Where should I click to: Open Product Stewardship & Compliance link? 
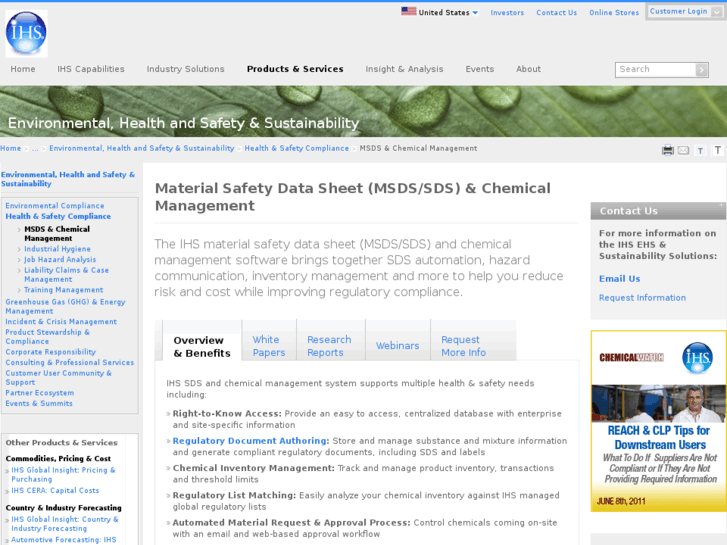pos(47,337)
